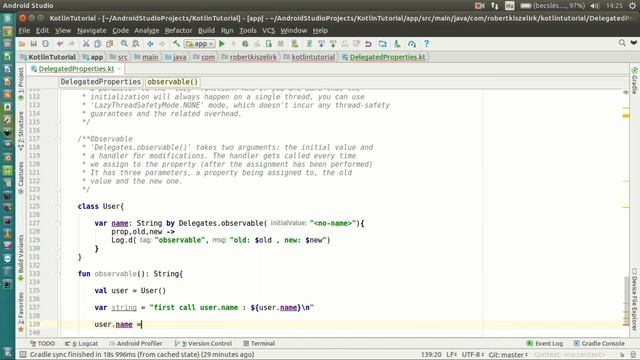Screen dimensions: 640x360
Task: Click the src breadcrumb folder
Action: [x=119, y=57]
